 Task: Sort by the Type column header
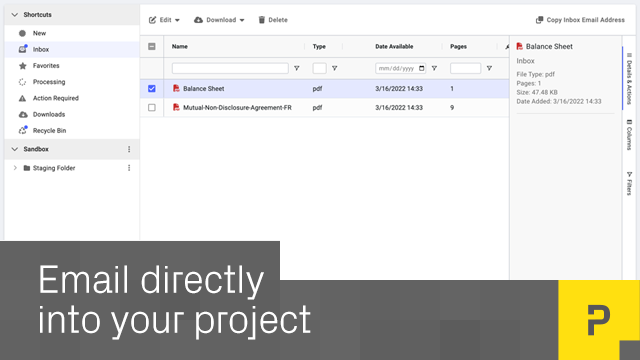pos(319,47)
